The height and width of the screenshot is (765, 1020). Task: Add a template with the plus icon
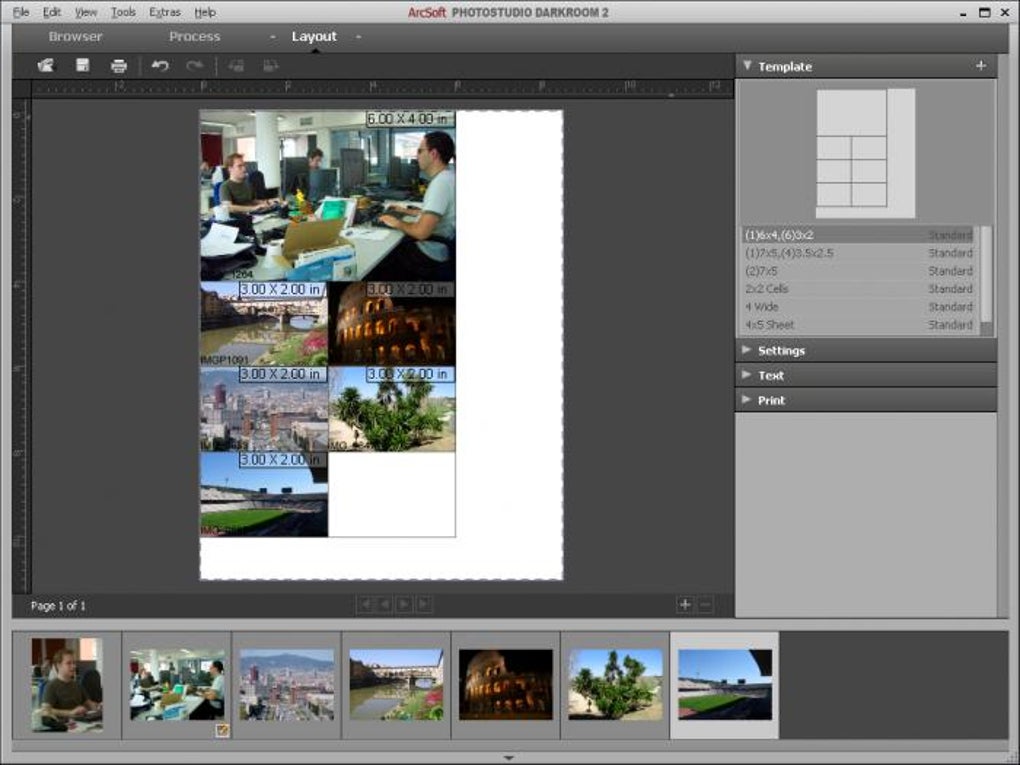[x=980, y=66]
